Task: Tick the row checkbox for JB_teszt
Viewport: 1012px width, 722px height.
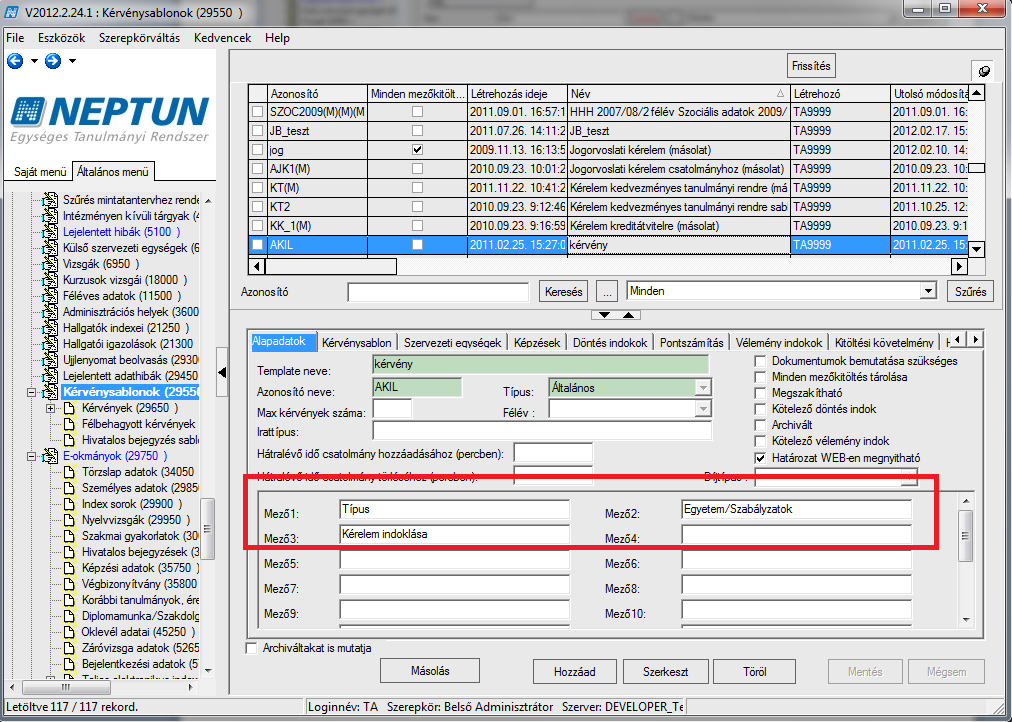Action: coord(258,131)
